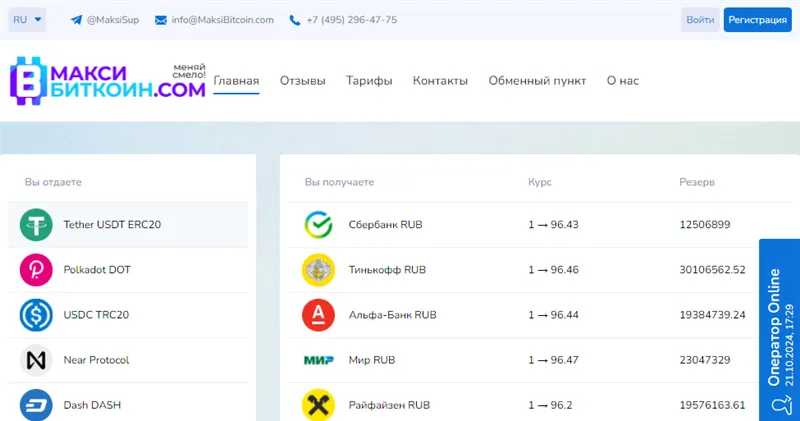Click the Alfa-Bank reserve 19384739.24

coord(712,315)
